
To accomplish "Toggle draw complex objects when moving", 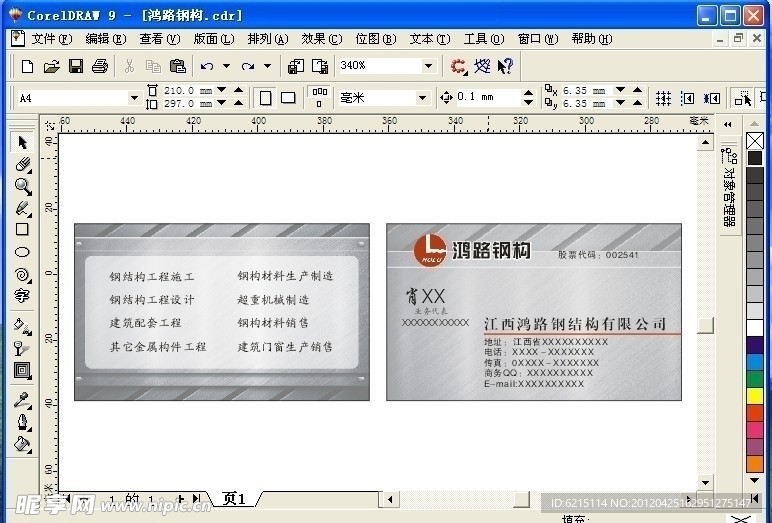I will [742, 98].
